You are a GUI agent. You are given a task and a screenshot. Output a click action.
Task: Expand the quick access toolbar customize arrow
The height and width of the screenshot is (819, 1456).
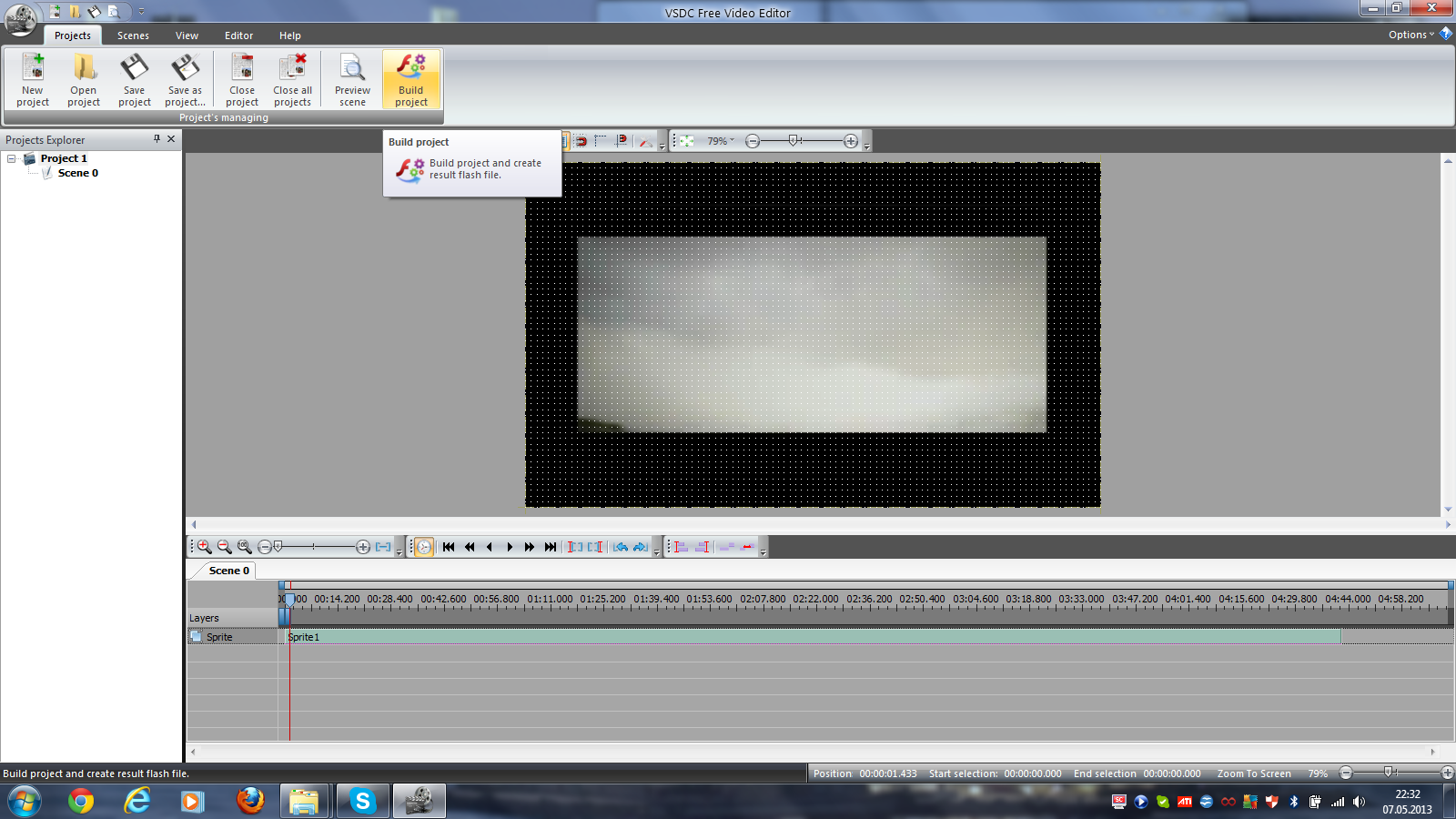pos(141,12)
